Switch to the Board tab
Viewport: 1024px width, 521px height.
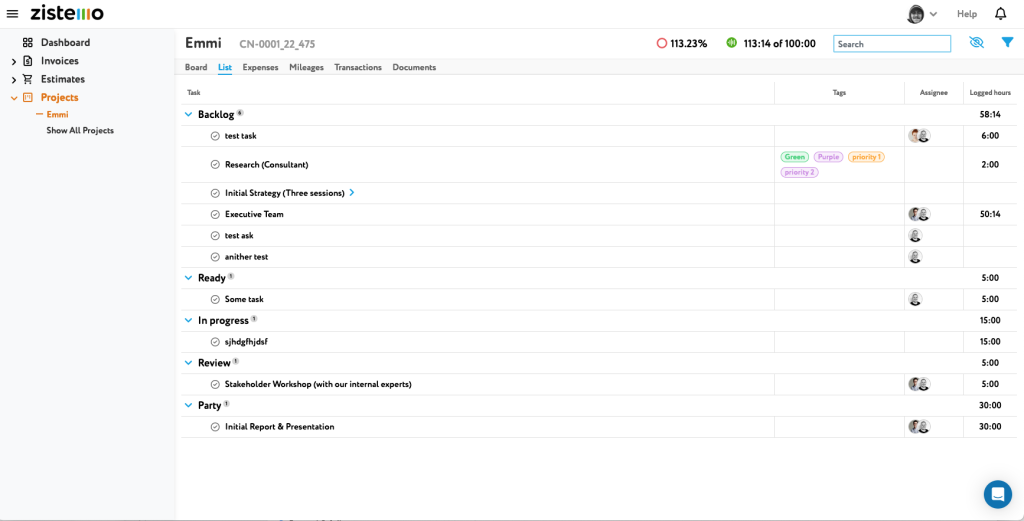(196, 67)
